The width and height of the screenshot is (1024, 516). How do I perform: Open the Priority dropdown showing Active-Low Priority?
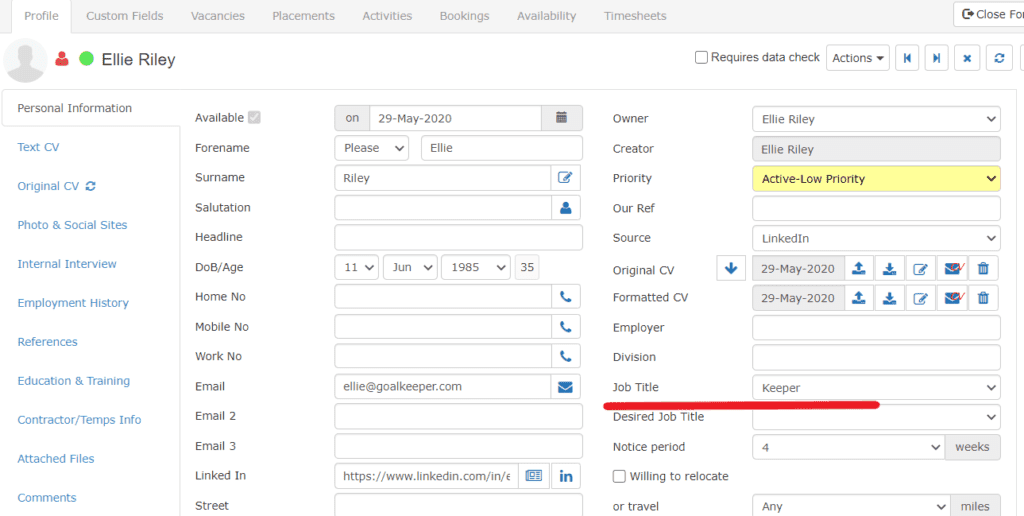875,179
